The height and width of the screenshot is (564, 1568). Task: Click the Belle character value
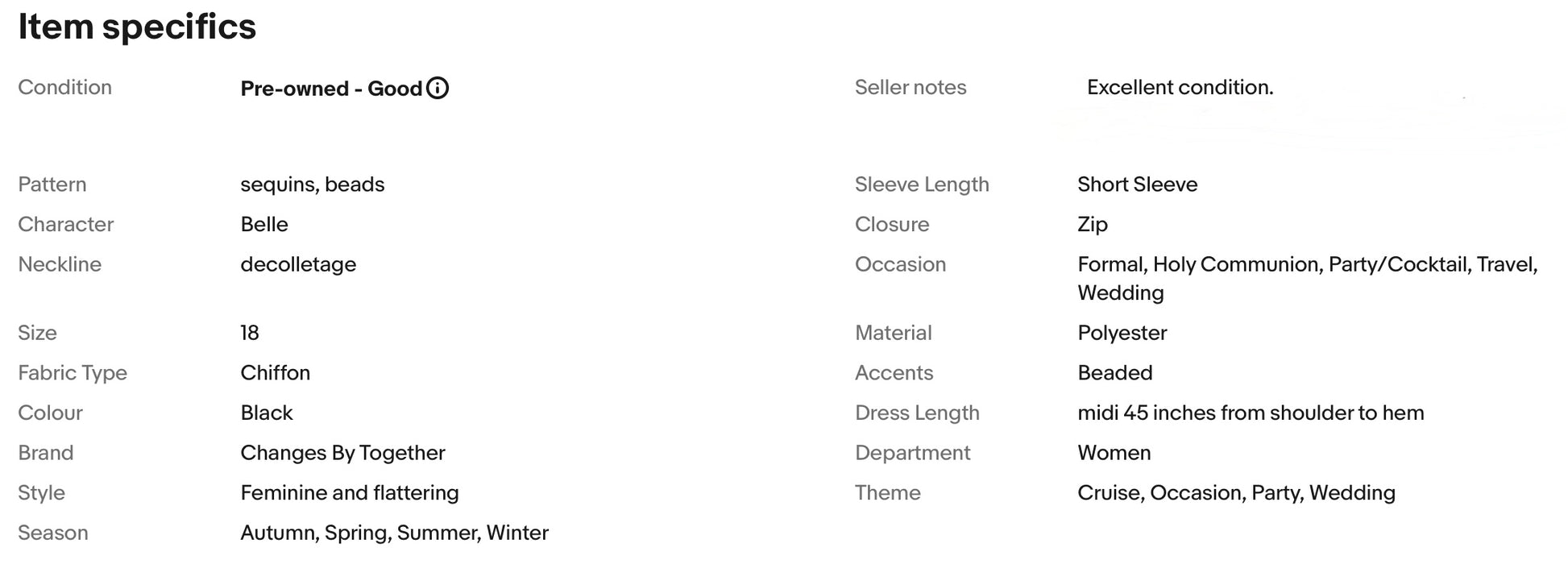(264, 224)
